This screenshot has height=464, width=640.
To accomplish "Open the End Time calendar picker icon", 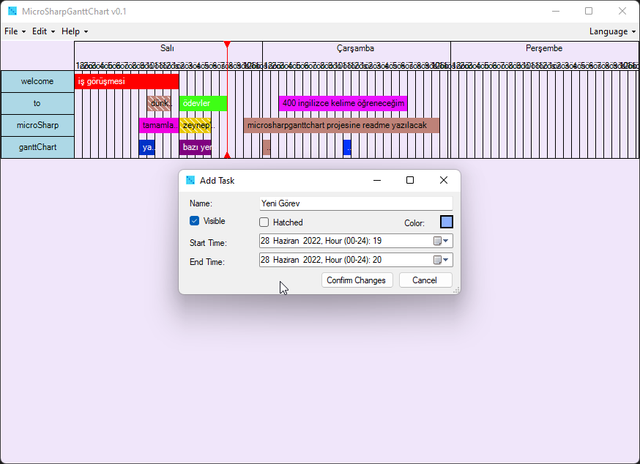I will [440, 260].
